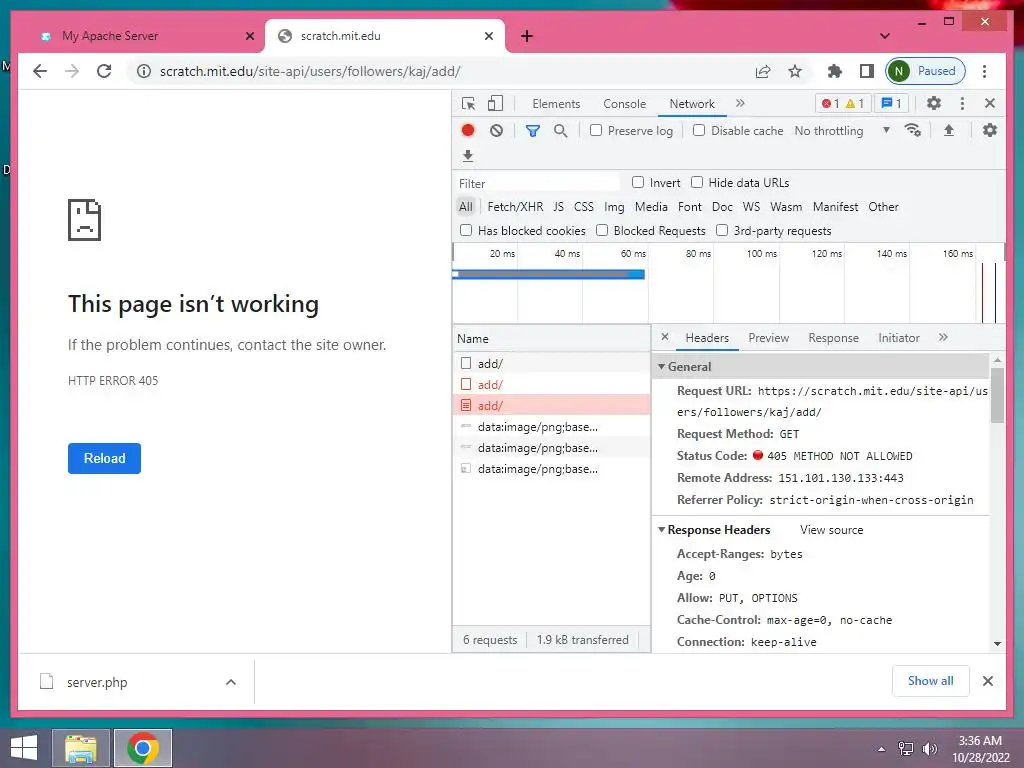
Task: Switch to the Elements tab
Action: [x=556, y=103]
